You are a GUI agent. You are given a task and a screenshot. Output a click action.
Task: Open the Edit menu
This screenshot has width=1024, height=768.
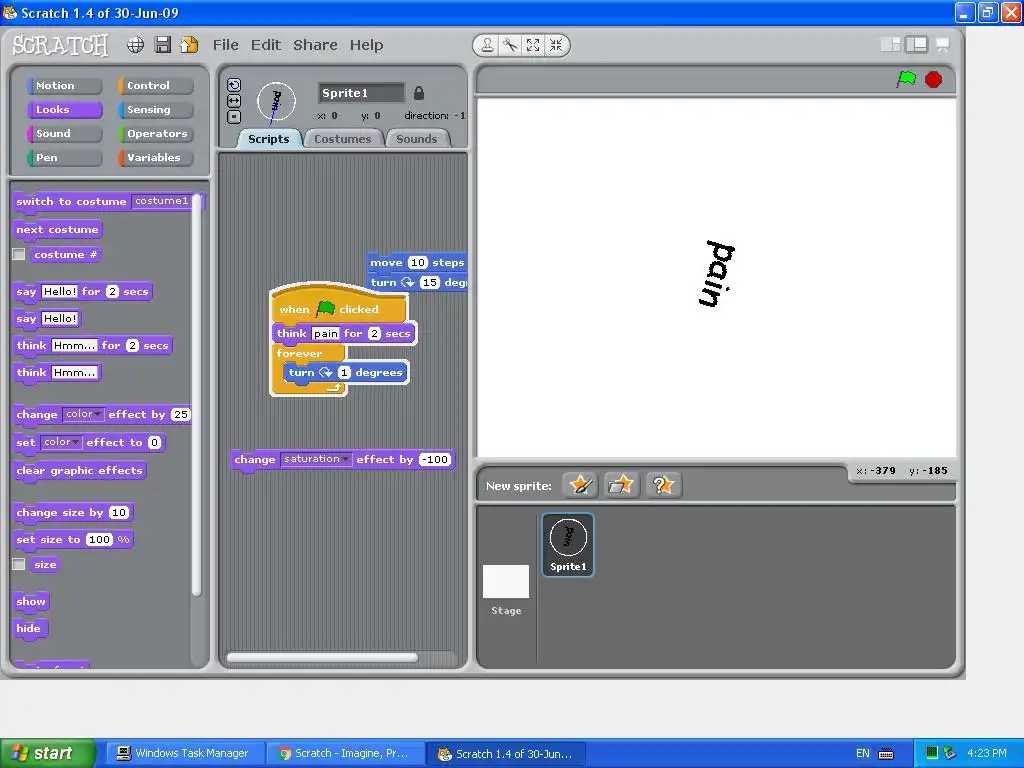(x=266, y=45)
